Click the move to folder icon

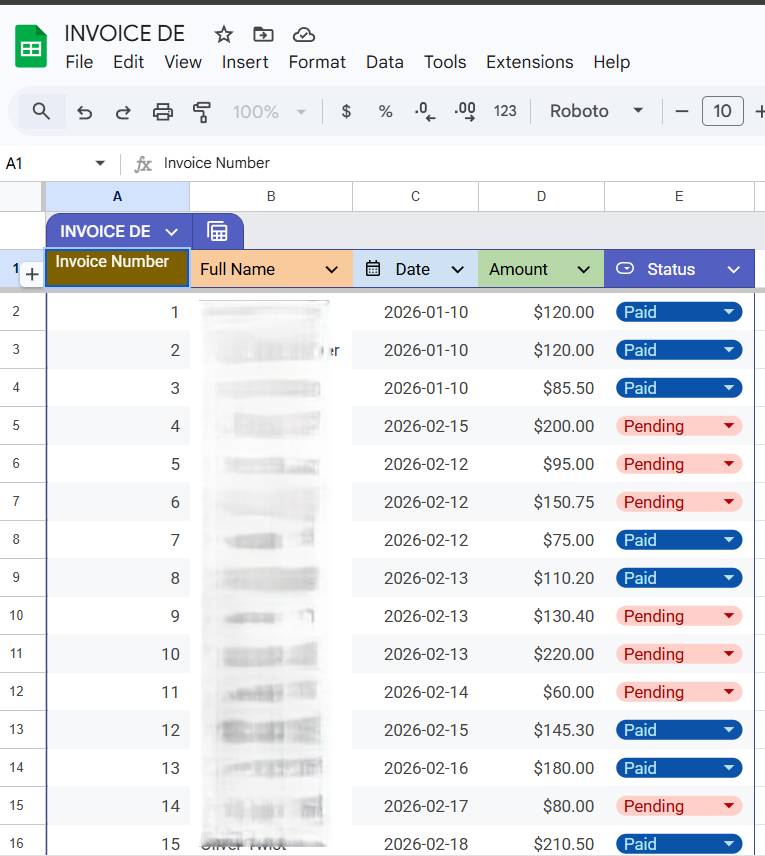[263, 34]
